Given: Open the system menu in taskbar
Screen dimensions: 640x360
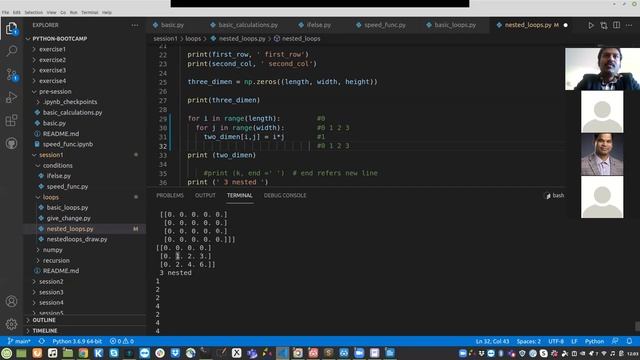Looking at the screenshot, I should click(x=7, y=353).
